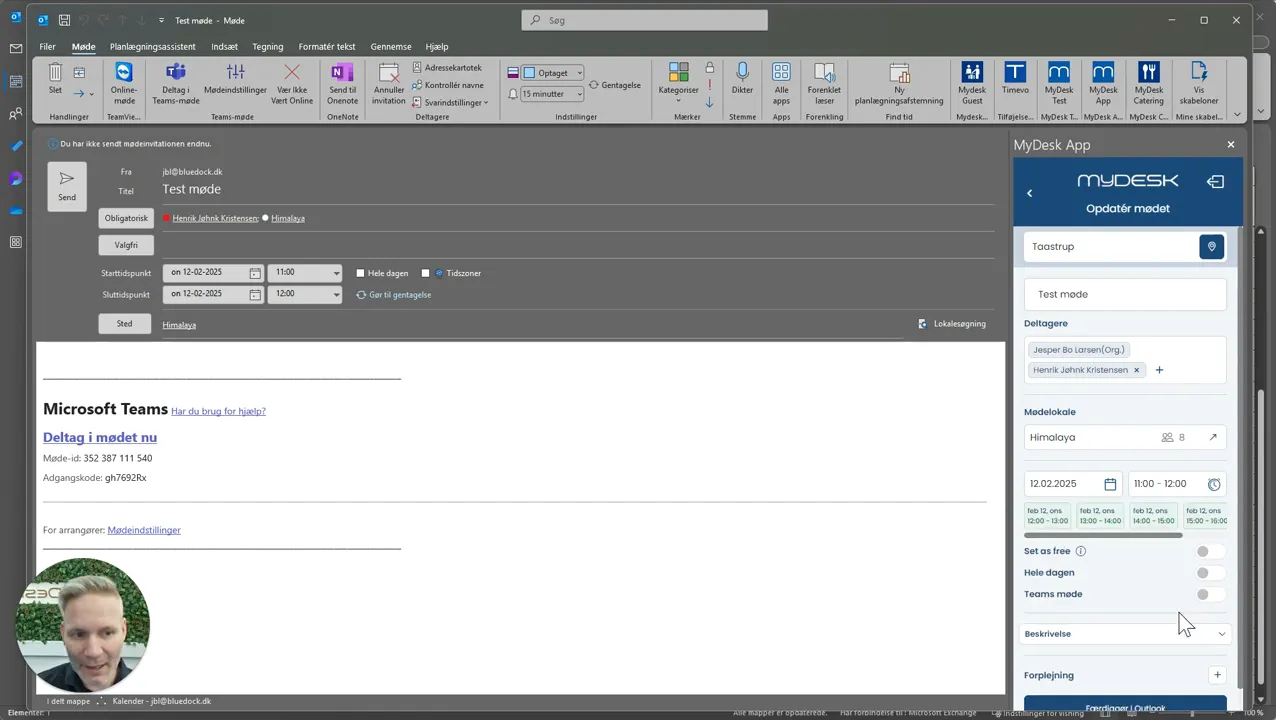The width and height of the screenshot is (1276, 720).
Task: Create Ny planlægningsafstemning
Action: (899, 83)
